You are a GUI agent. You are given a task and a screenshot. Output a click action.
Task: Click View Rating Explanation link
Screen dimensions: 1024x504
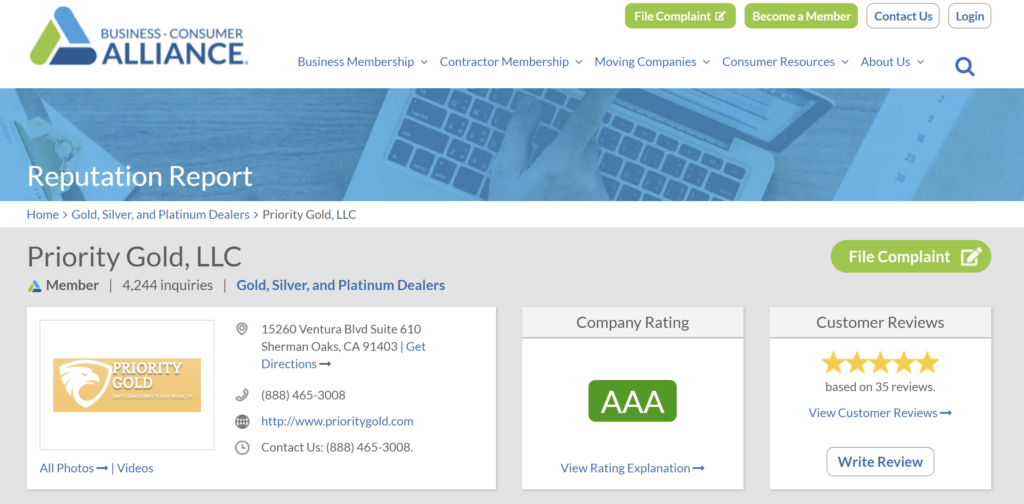[632, 468]
